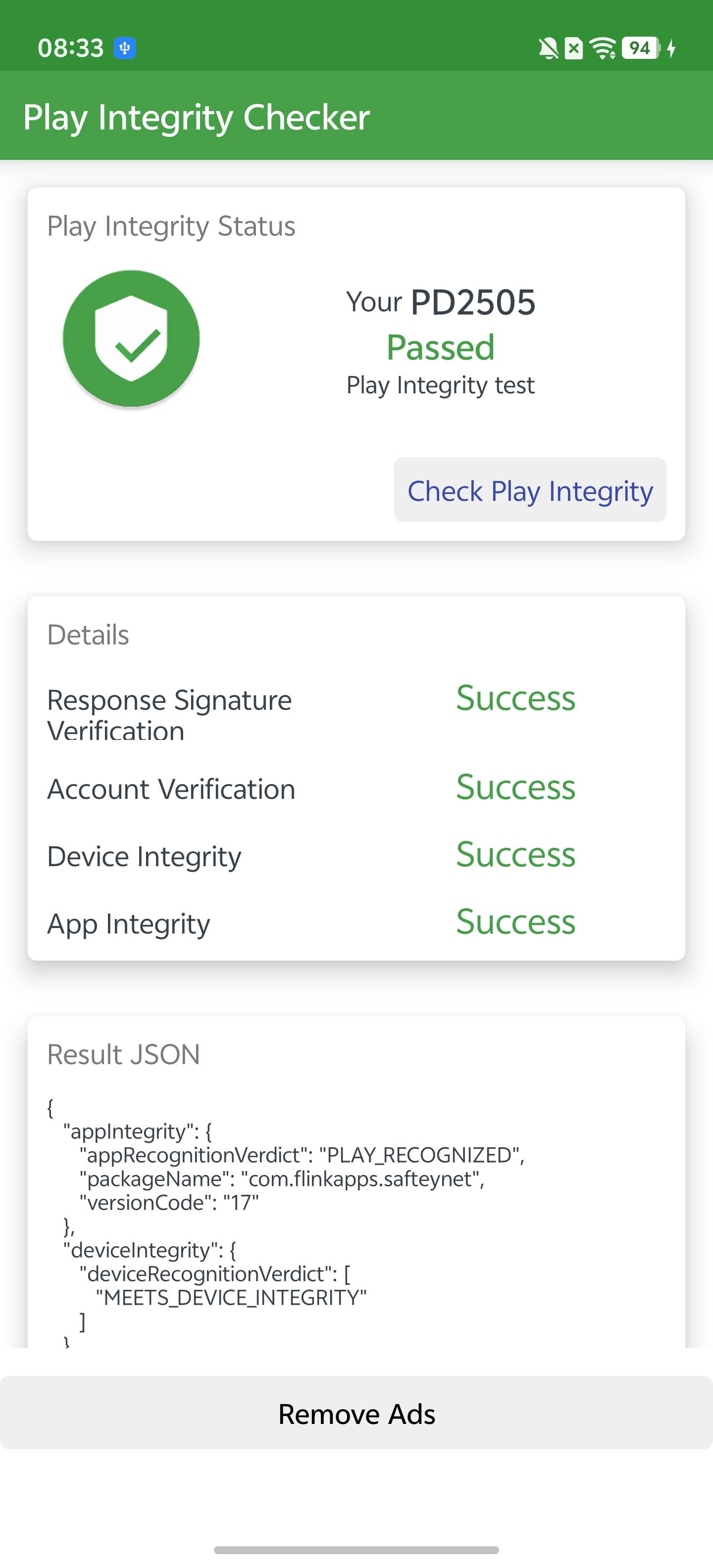Tap the USB connection status icon
Image resolution: width=713 pixels, height=1568 pixels.
pyautogui.click(x=125, y=48)
